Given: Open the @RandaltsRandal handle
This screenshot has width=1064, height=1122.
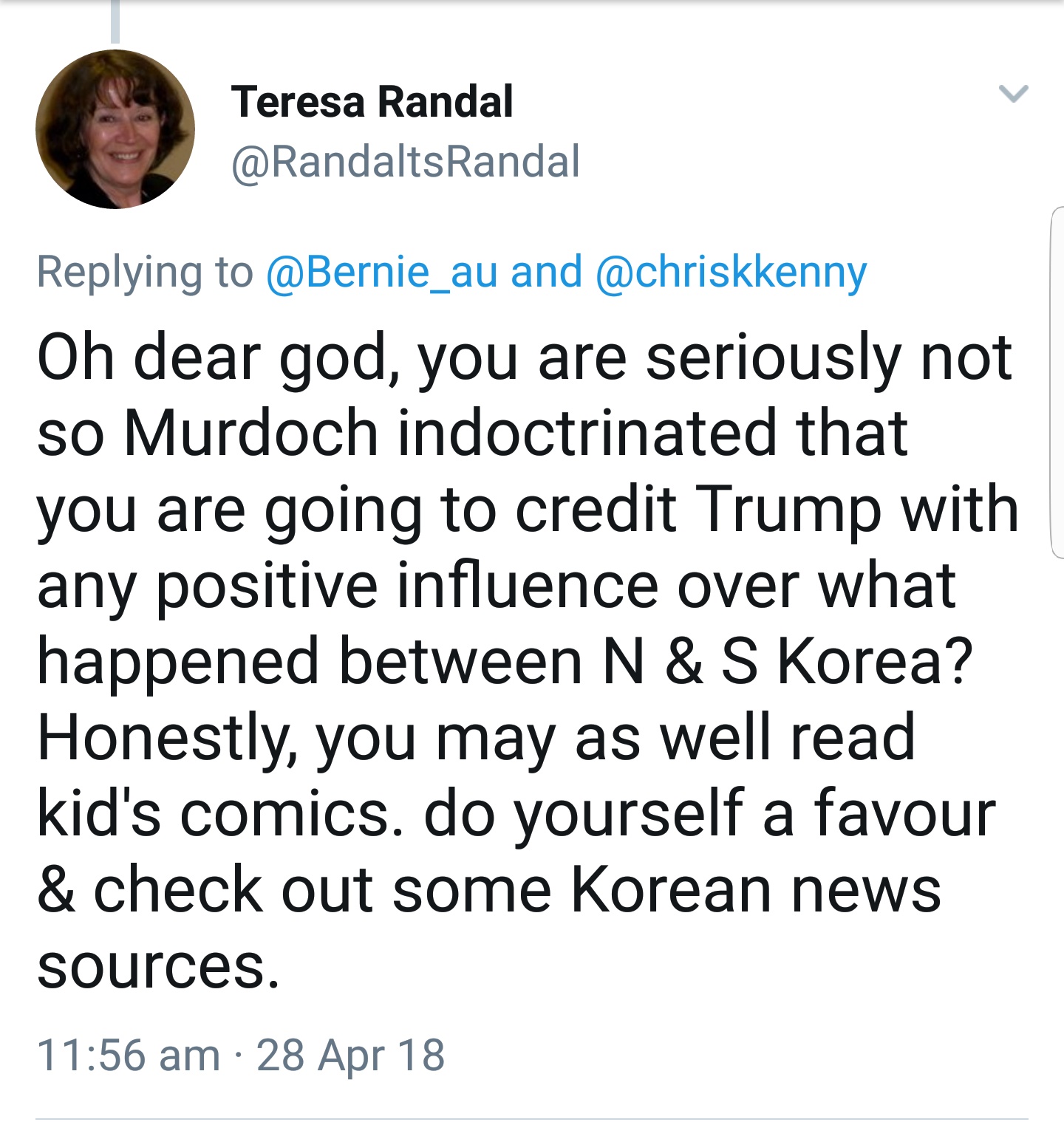Looking at the screenshot, I should (x=406, y=162).
